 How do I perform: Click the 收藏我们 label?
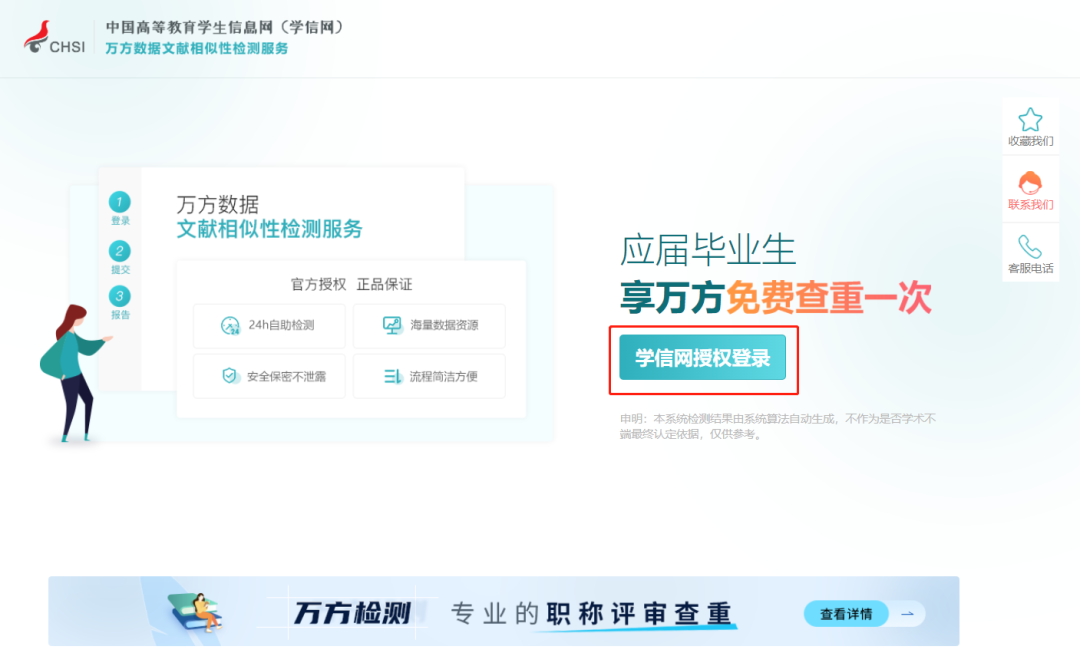(x=1030, y=141)
